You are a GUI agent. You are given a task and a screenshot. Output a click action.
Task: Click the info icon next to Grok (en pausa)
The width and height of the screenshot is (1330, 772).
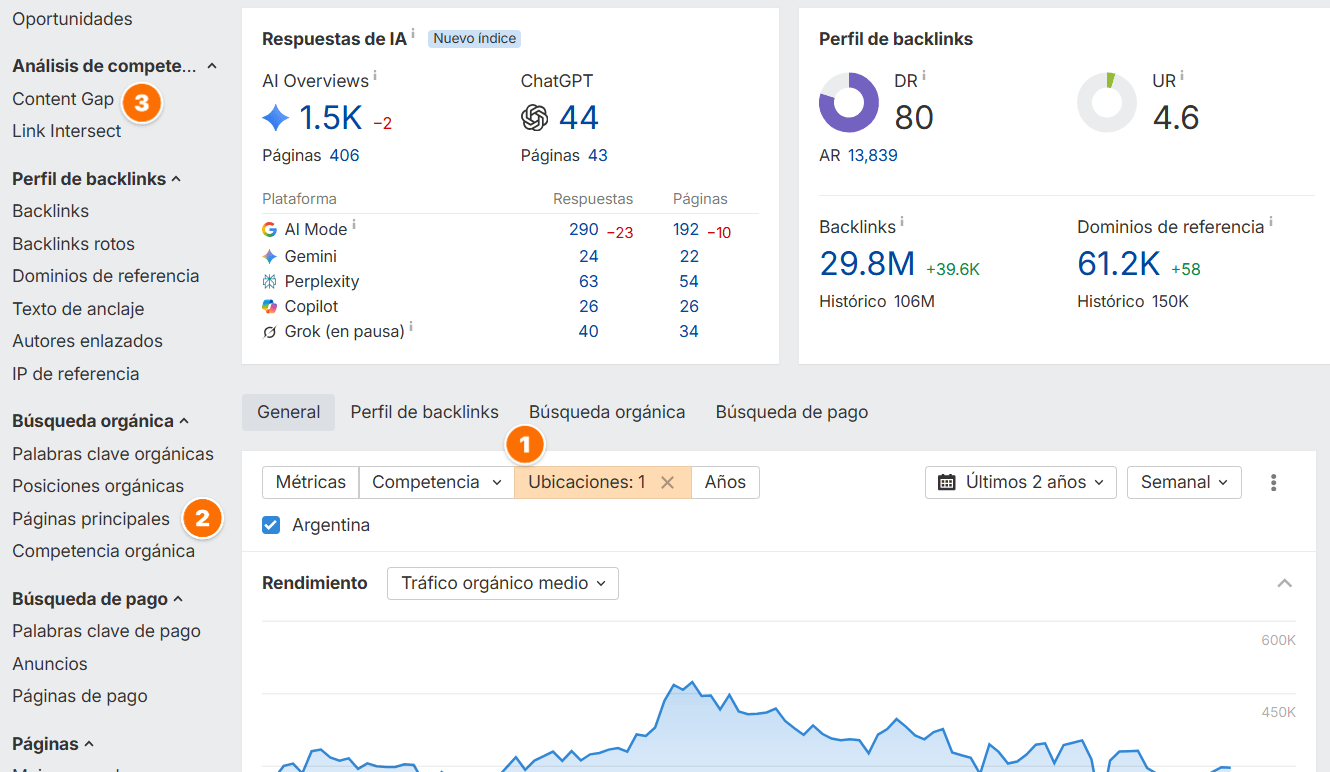411,327
